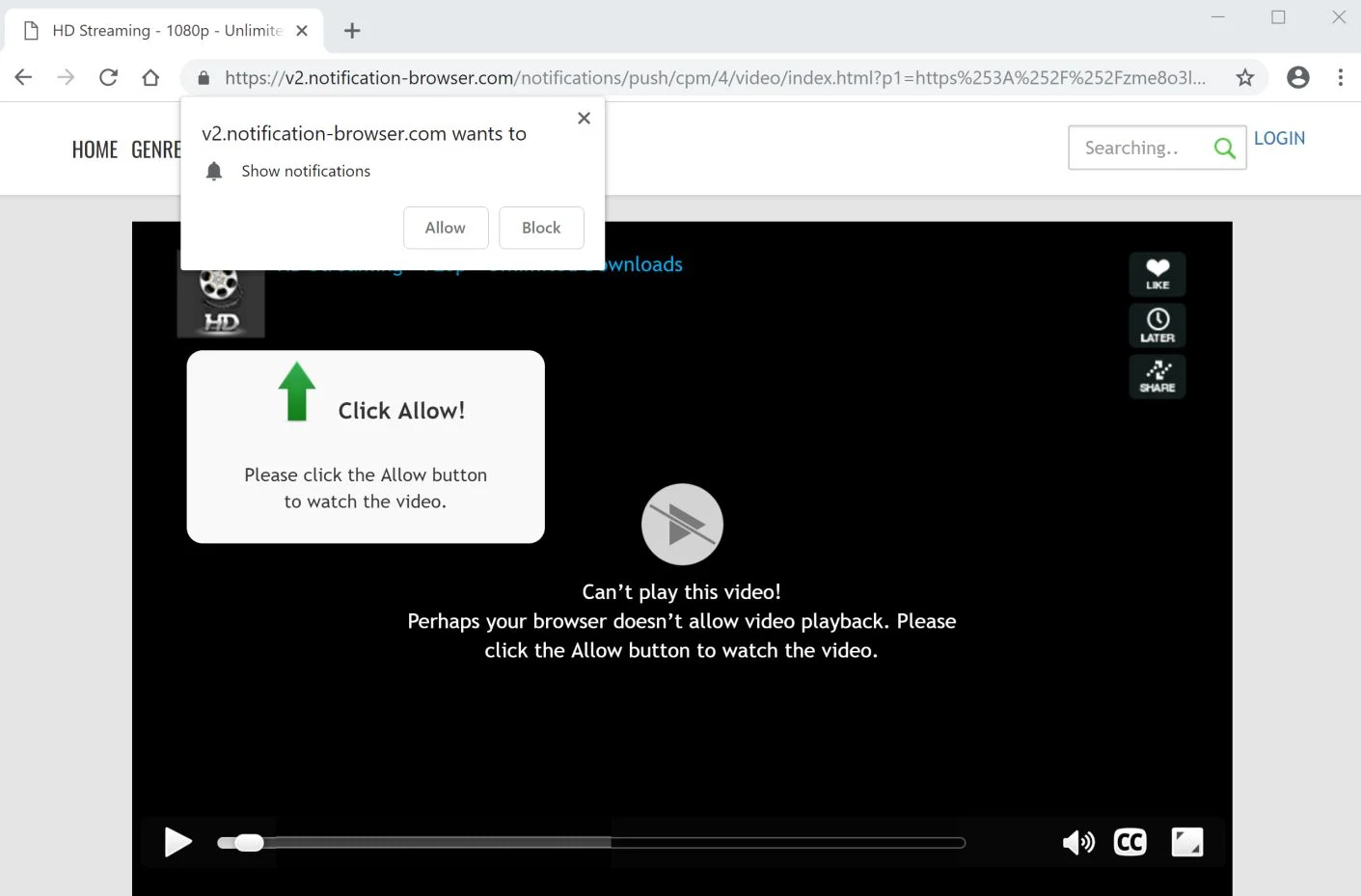The width and height of the screenshot is (1361, 896).
Task: Like the video with heart icon
Action: [x=1157, y=274]
